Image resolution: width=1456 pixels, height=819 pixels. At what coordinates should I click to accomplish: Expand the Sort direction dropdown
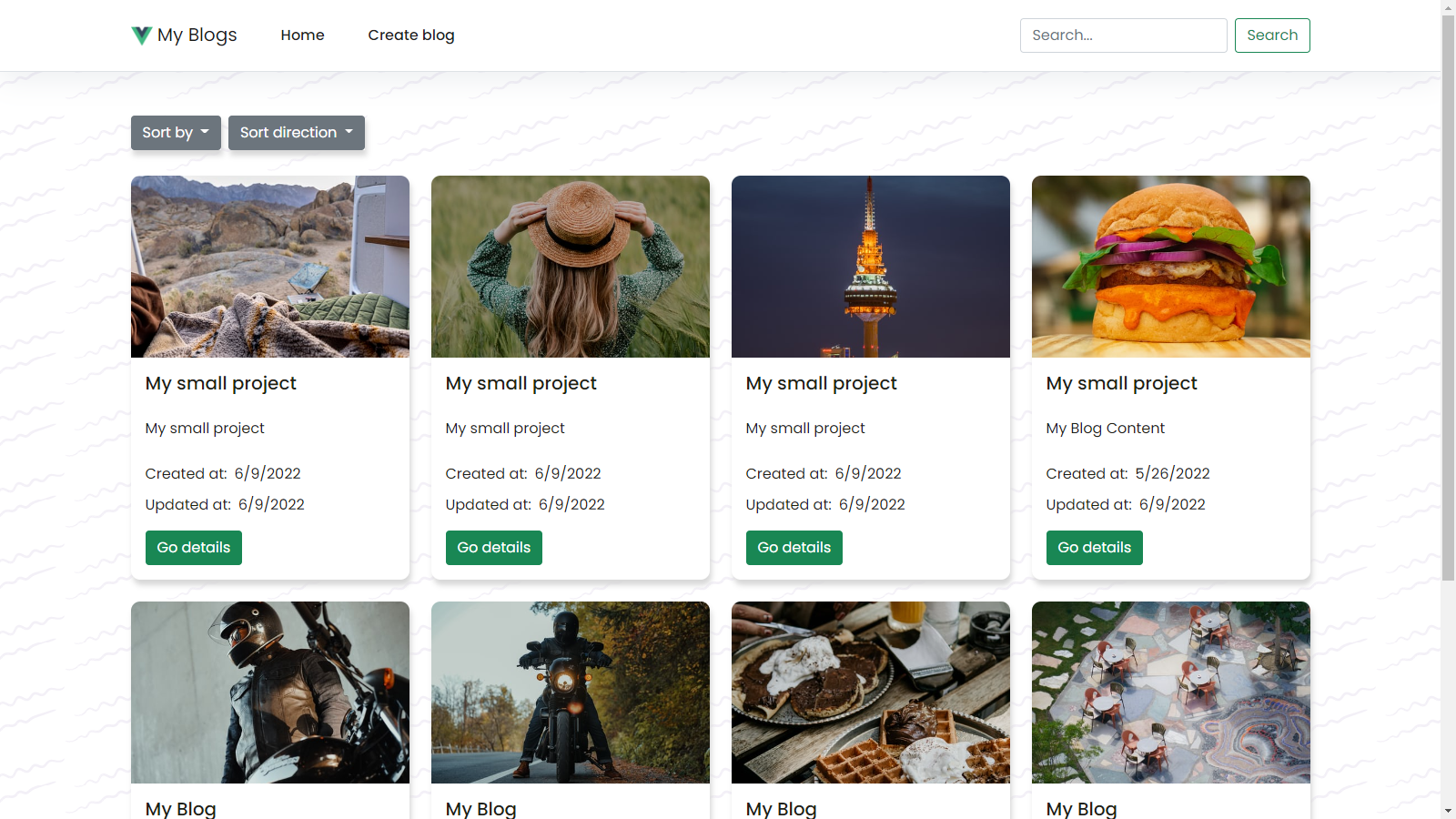point(297,133)
